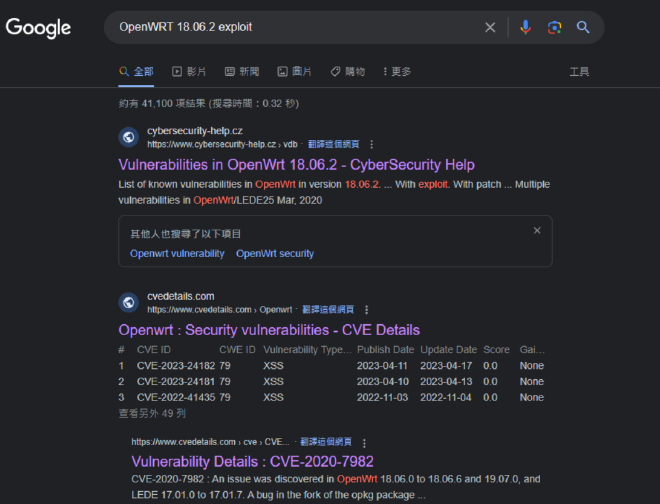Click the 2023-04-11 publish date cell
The height and width of the screenshot is (504, 660).
pos(382,365)
